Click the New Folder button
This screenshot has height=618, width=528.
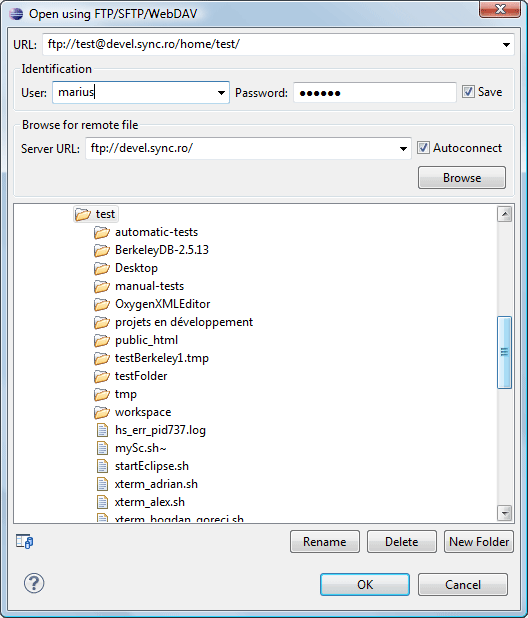479,542
